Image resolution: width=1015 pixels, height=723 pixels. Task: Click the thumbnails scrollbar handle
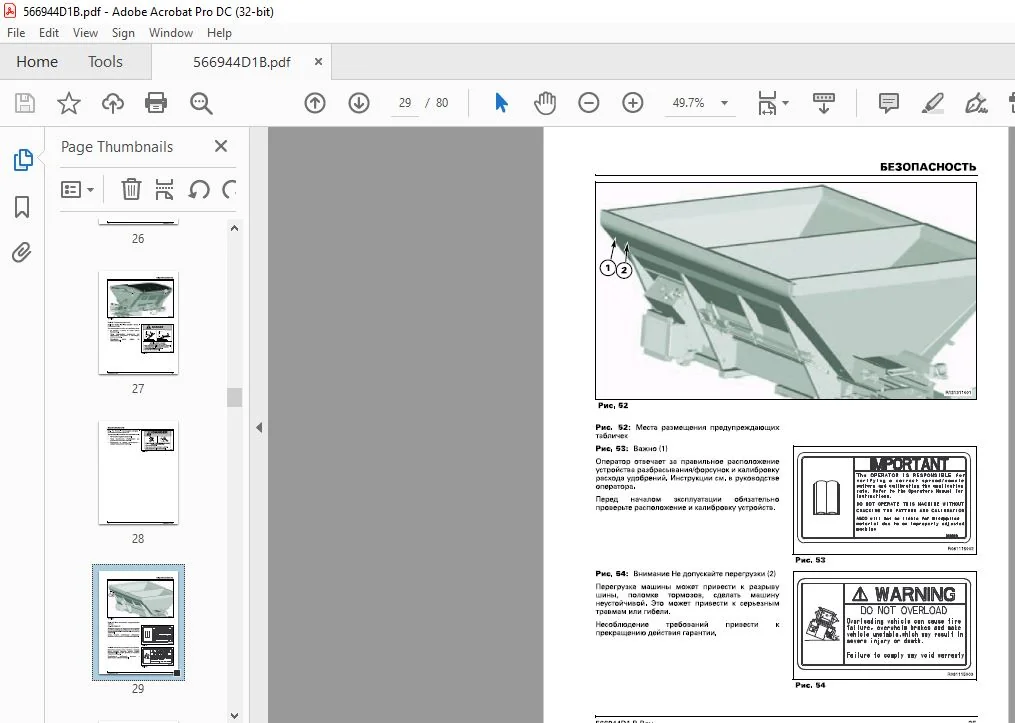[234, 397]
